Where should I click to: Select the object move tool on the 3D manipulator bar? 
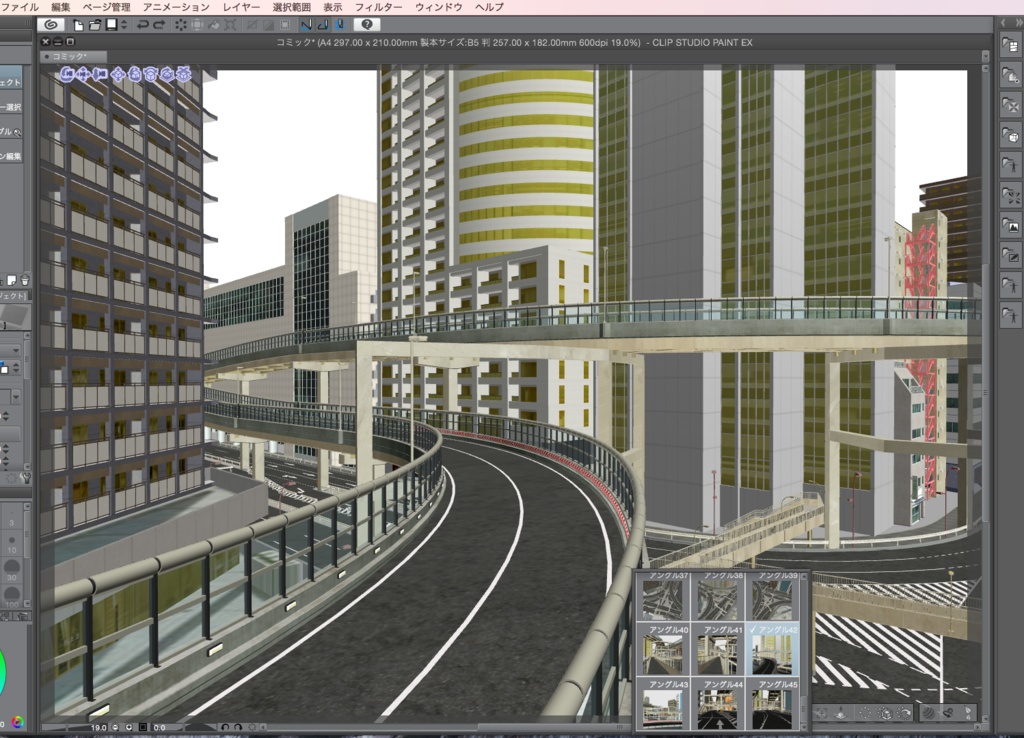(117, 73)
